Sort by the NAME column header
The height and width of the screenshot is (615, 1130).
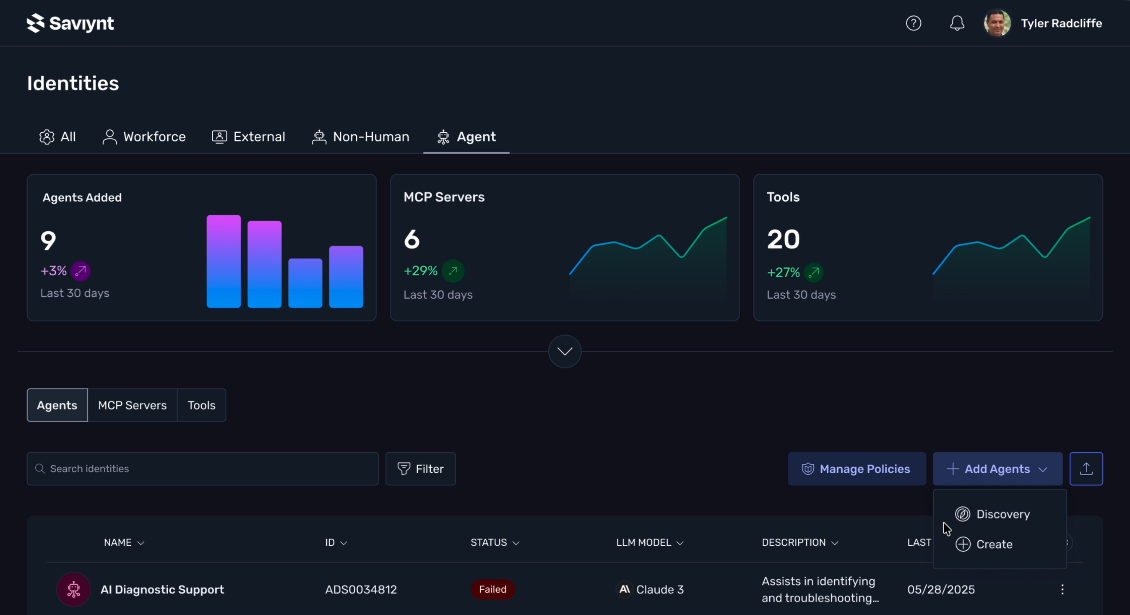pos(124,543)
